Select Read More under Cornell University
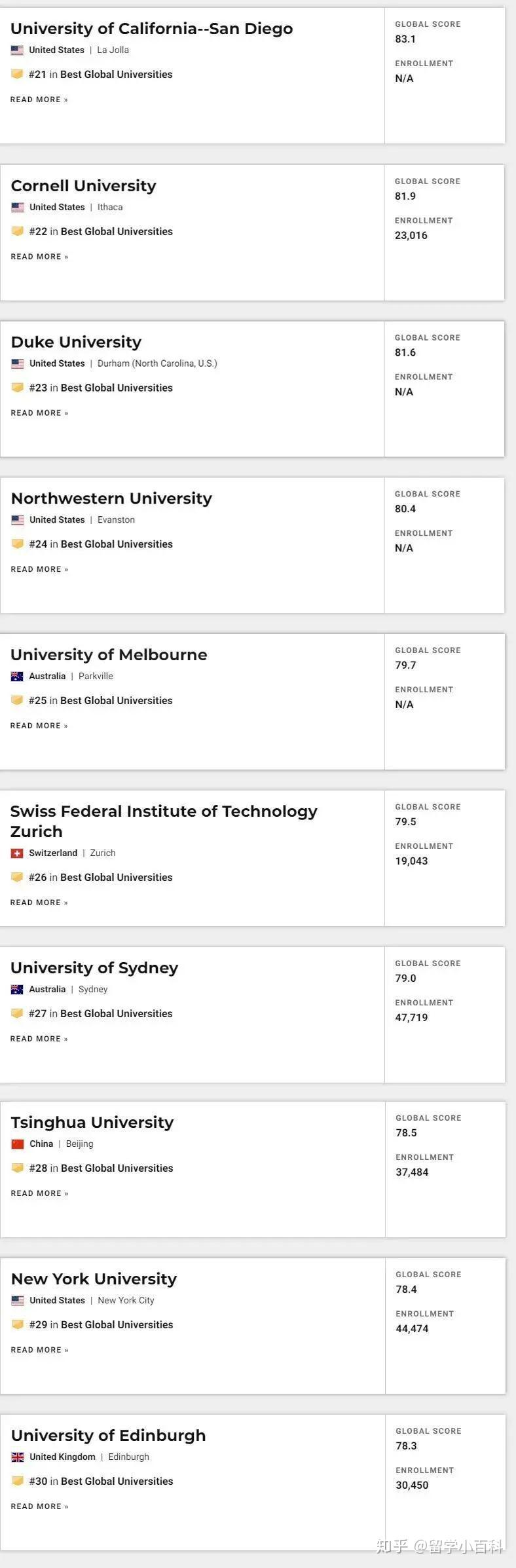The width and height of the screenshot is (516, 1568). [39, 257]
